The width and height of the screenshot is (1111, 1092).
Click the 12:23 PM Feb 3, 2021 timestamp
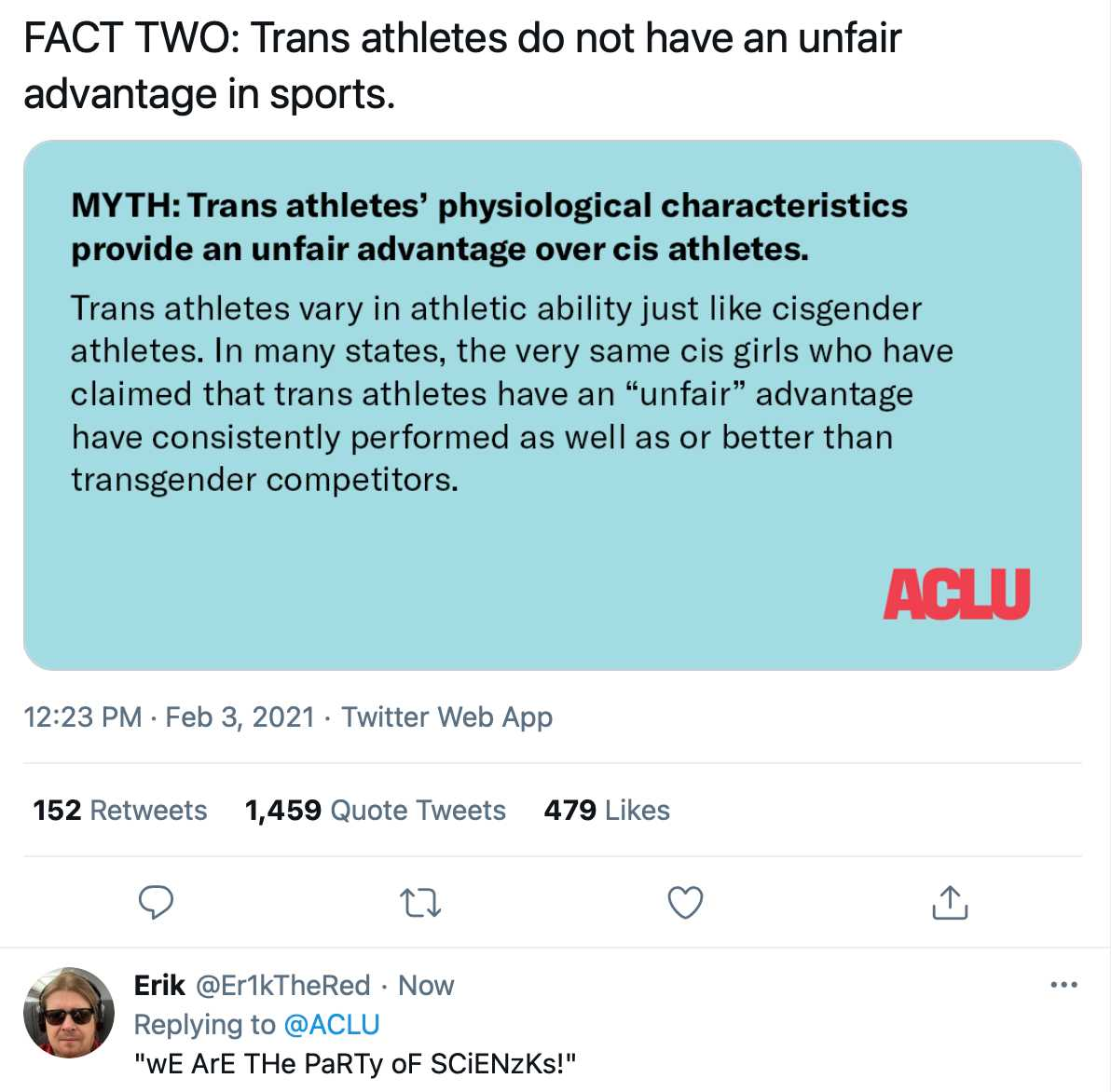click(x=169, y=717)
